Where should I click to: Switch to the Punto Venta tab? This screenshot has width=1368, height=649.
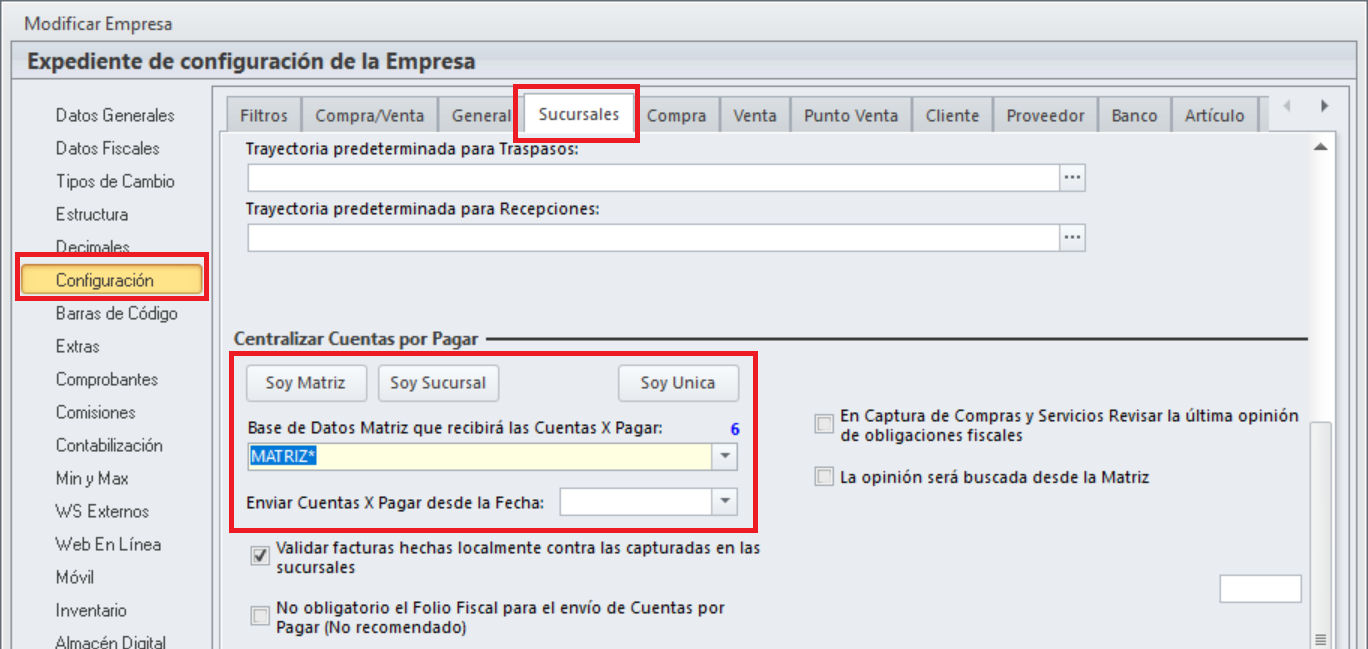[x=850, y=115]
